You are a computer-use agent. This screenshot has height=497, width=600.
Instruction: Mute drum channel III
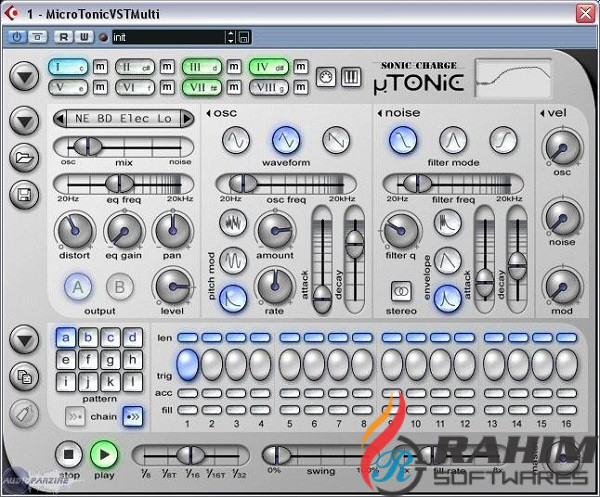234,67
